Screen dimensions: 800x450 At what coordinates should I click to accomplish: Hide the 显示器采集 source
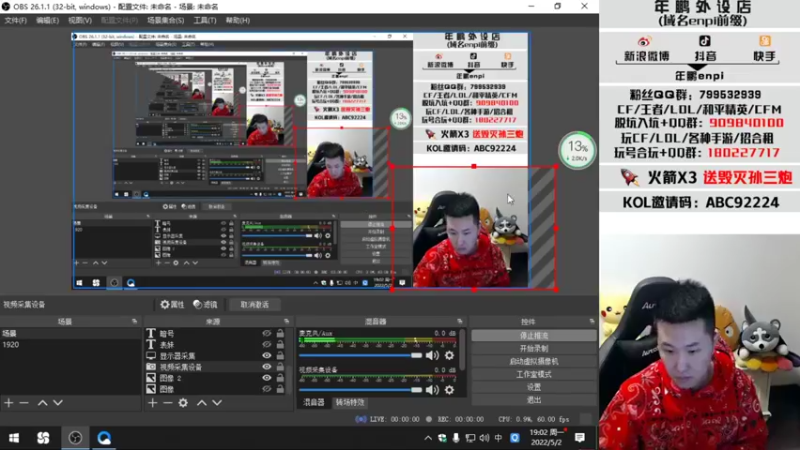(x=266, y=356)
